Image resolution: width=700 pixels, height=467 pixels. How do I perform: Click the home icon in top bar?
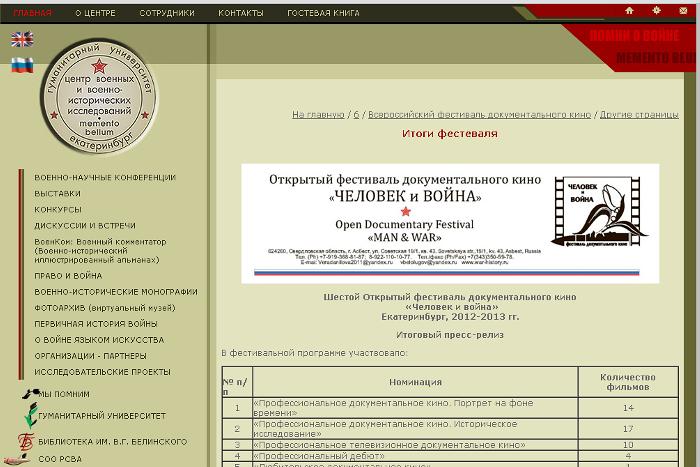pyautogui.click(x=629, y=11)
